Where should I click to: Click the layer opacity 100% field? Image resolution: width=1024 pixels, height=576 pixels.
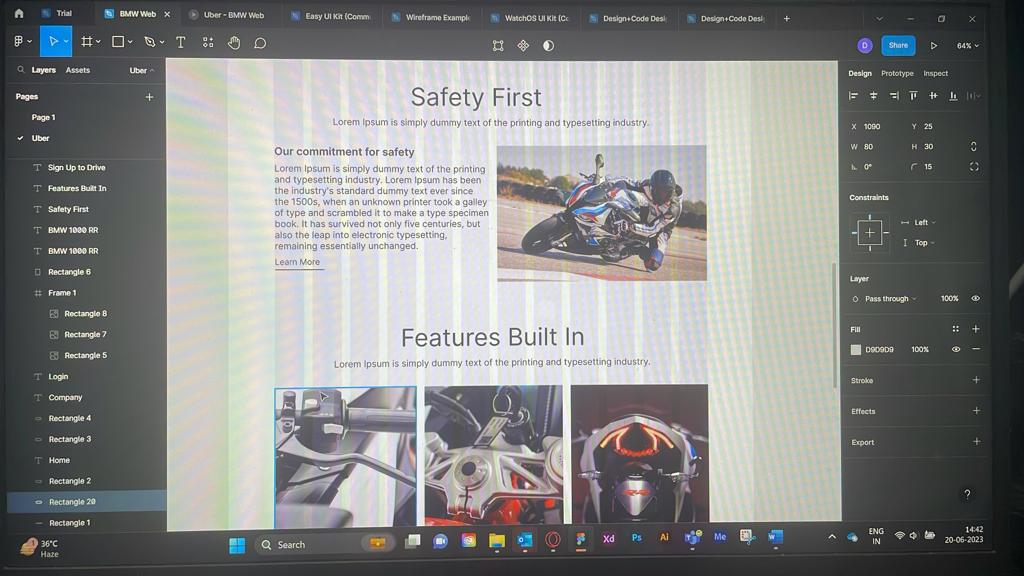pyautogui.click(x=950, y=298)
